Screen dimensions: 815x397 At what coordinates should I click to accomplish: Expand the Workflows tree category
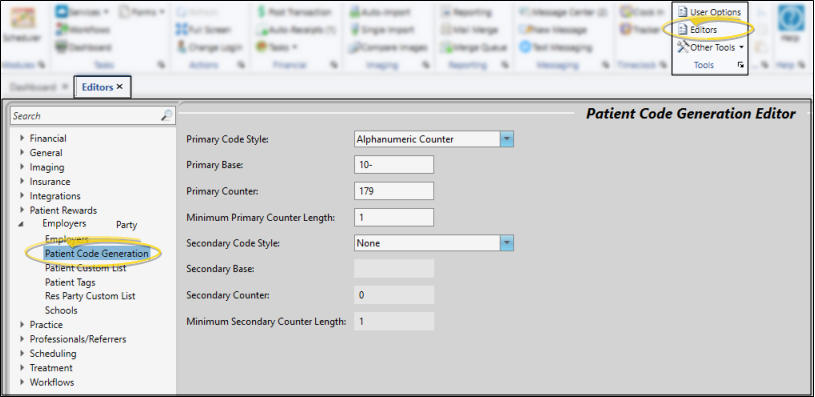tap(22, 382)
